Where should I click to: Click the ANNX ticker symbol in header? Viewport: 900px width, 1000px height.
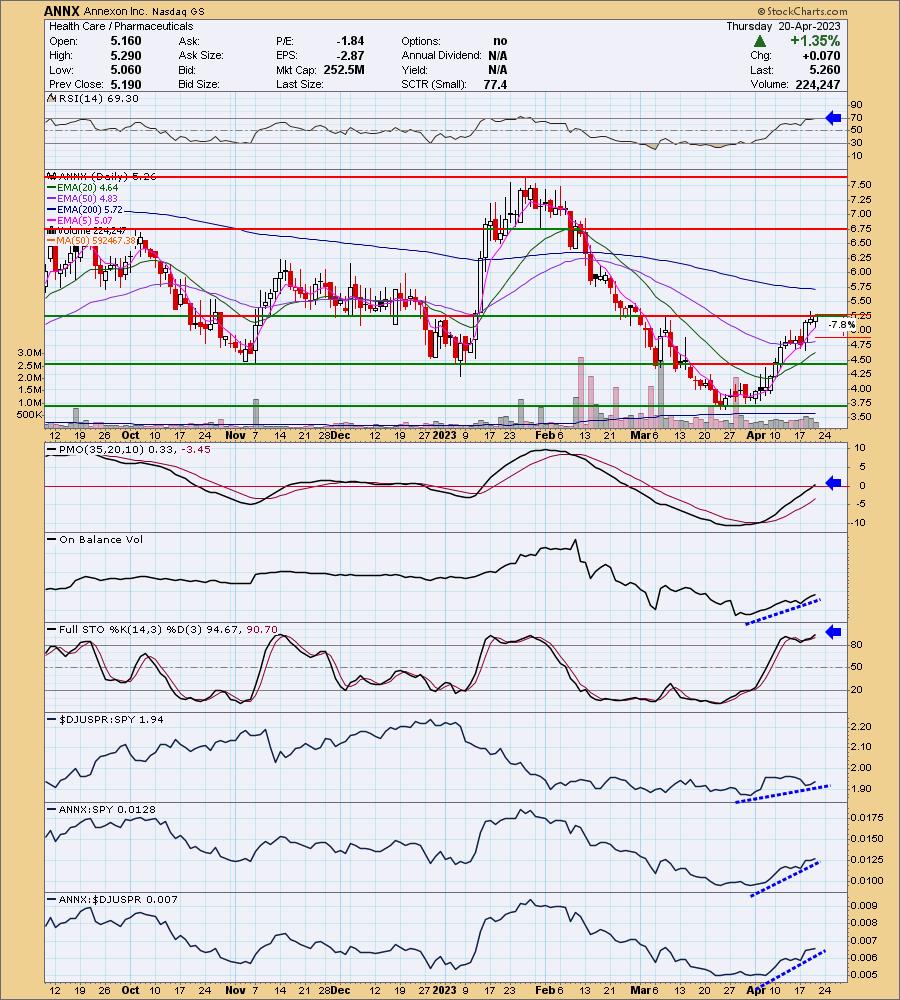(62, 11)
